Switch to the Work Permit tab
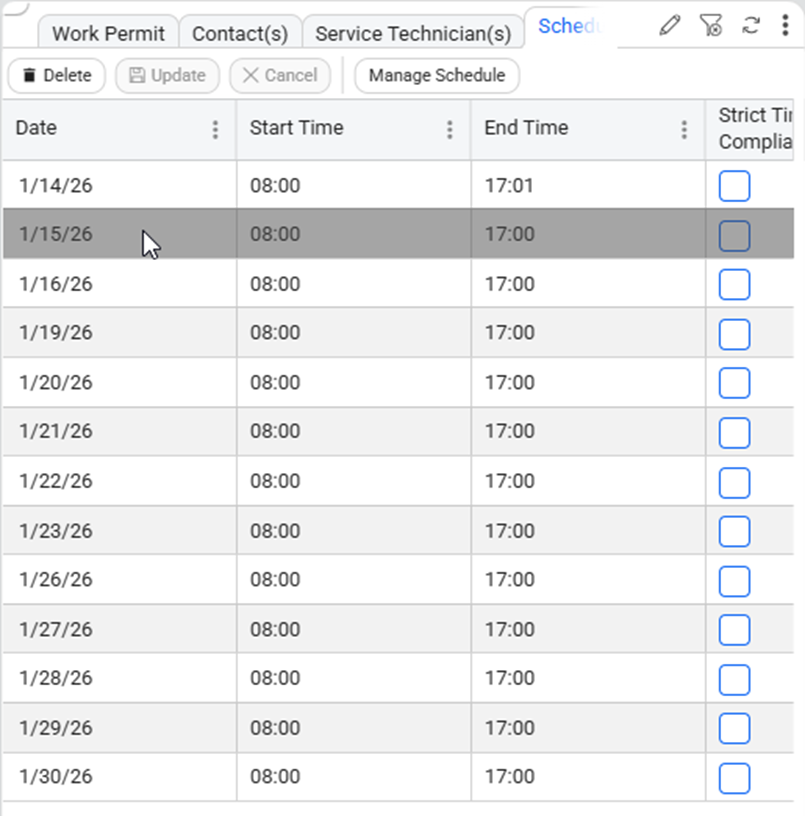 108,33
